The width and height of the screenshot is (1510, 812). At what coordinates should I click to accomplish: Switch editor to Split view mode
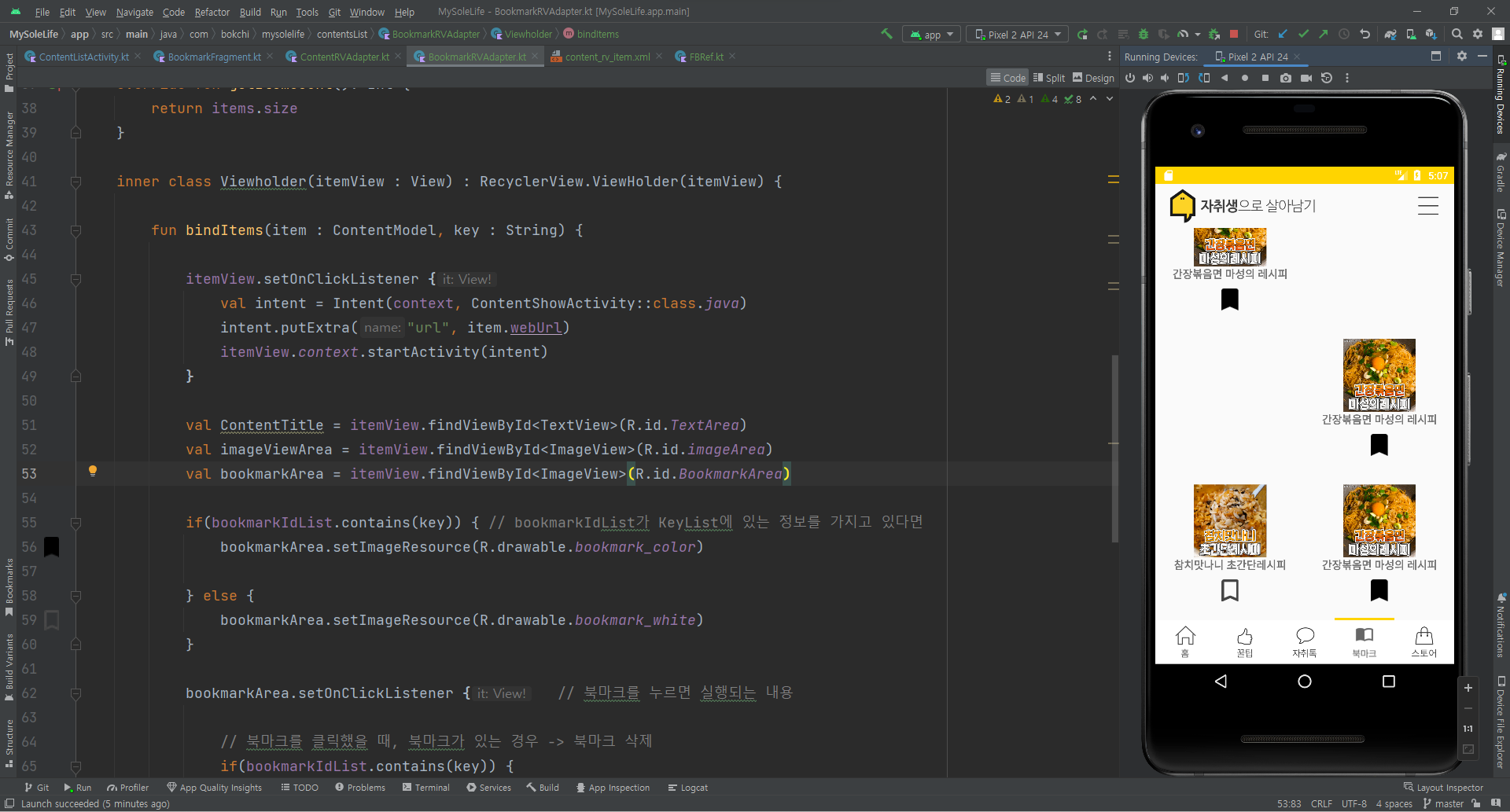tap(1049, 78)
